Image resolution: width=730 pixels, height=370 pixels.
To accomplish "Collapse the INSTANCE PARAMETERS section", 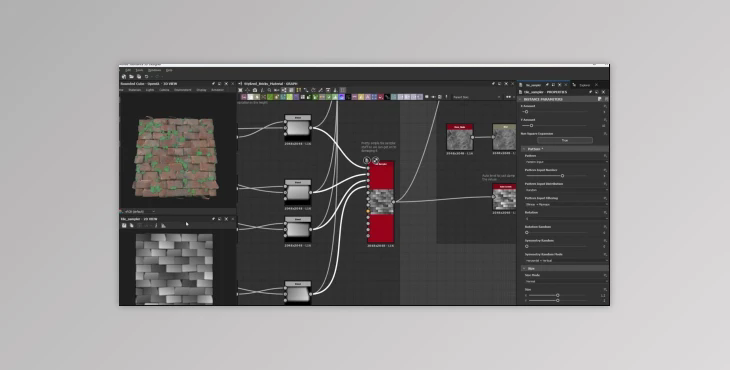I will pyautogui.click(x=520, y=99).
